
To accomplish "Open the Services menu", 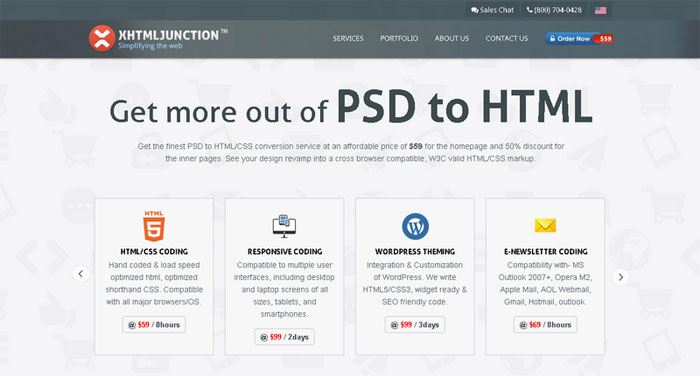I will click(x=348, y=38).
